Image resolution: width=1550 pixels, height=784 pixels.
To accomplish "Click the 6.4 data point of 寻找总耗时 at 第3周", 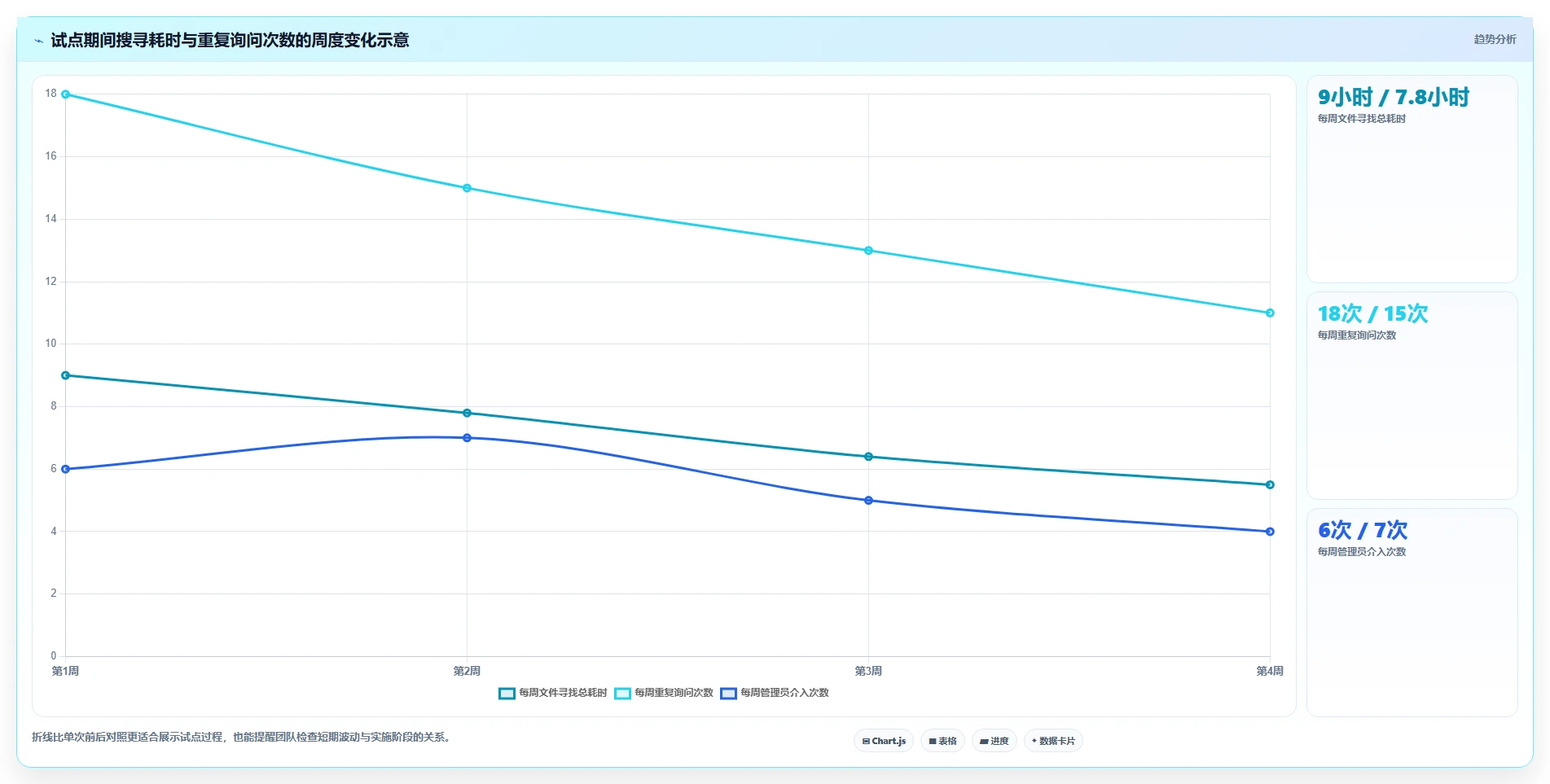I will [x=868, y=457].
